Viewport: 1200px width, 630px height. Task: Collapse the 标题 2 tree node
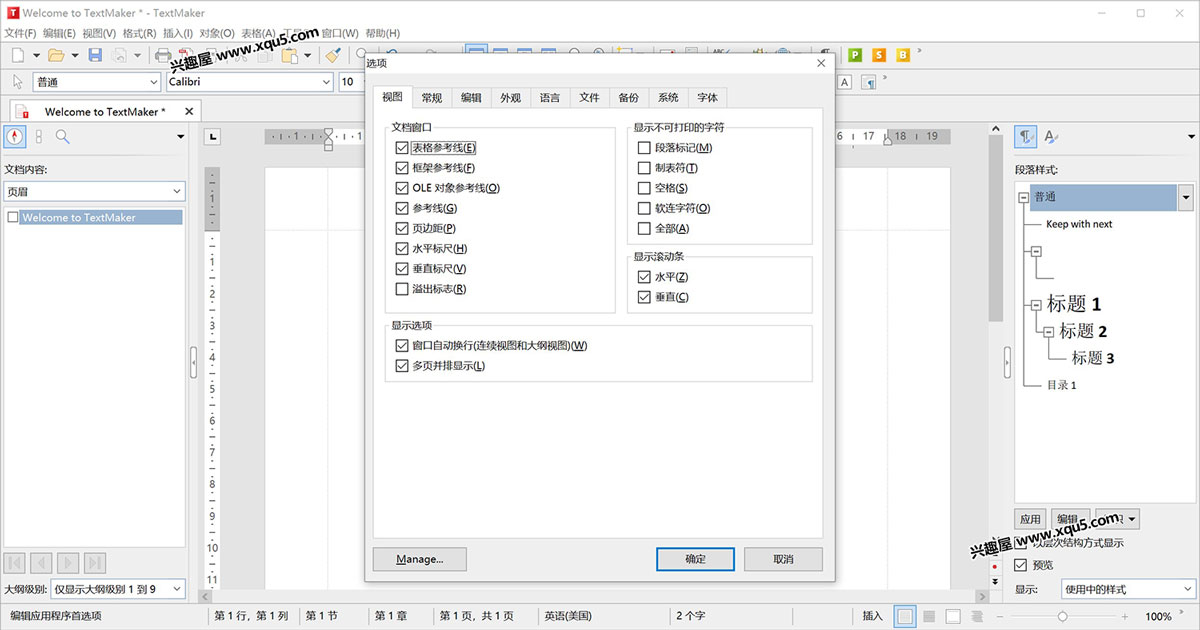coord(1048,332)
